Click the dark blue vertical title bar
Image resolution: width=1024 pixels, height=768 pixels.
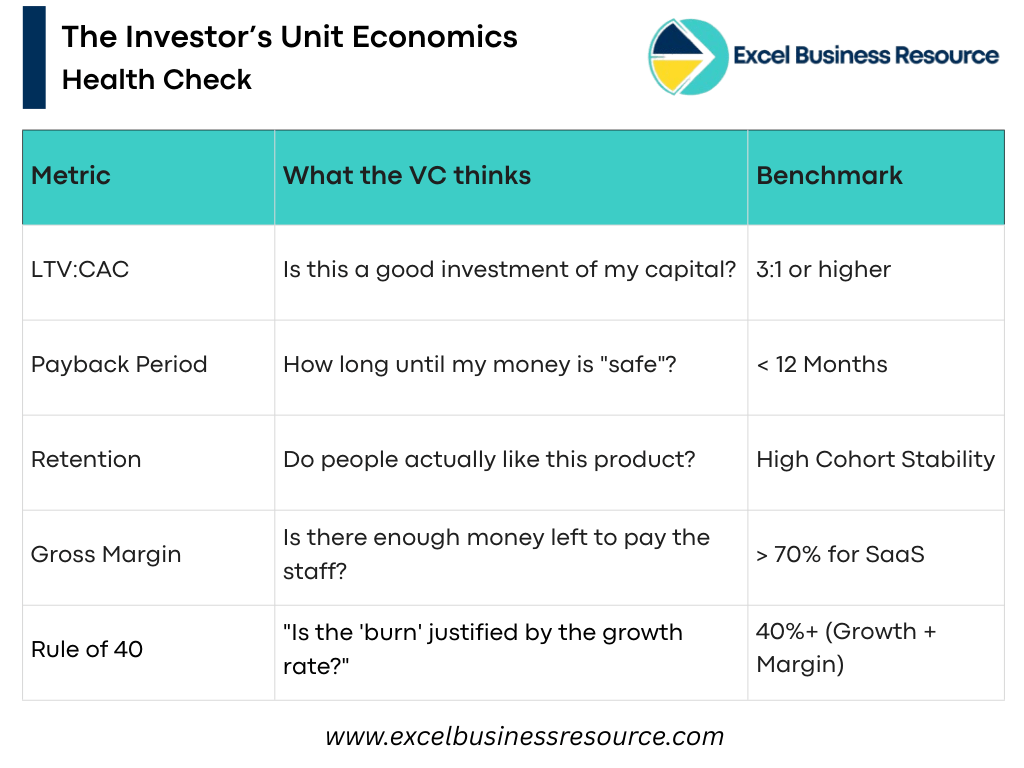pyautogui.click(x=34, y=57)
